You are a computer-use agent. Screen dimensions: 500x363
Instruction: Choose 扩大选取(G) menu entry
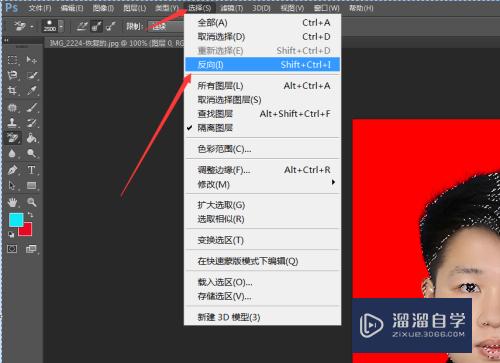(x=262, y=205)
